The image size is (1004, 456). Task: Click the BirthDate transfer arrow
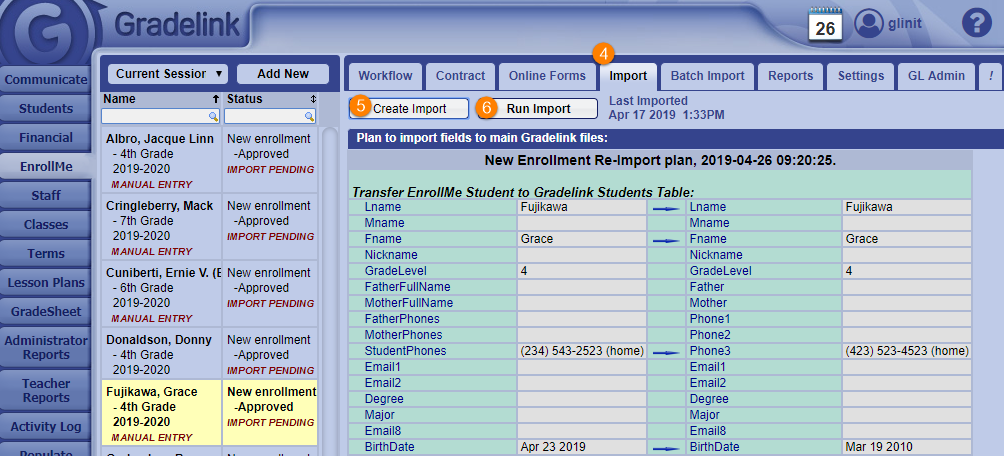coord(665,448)
